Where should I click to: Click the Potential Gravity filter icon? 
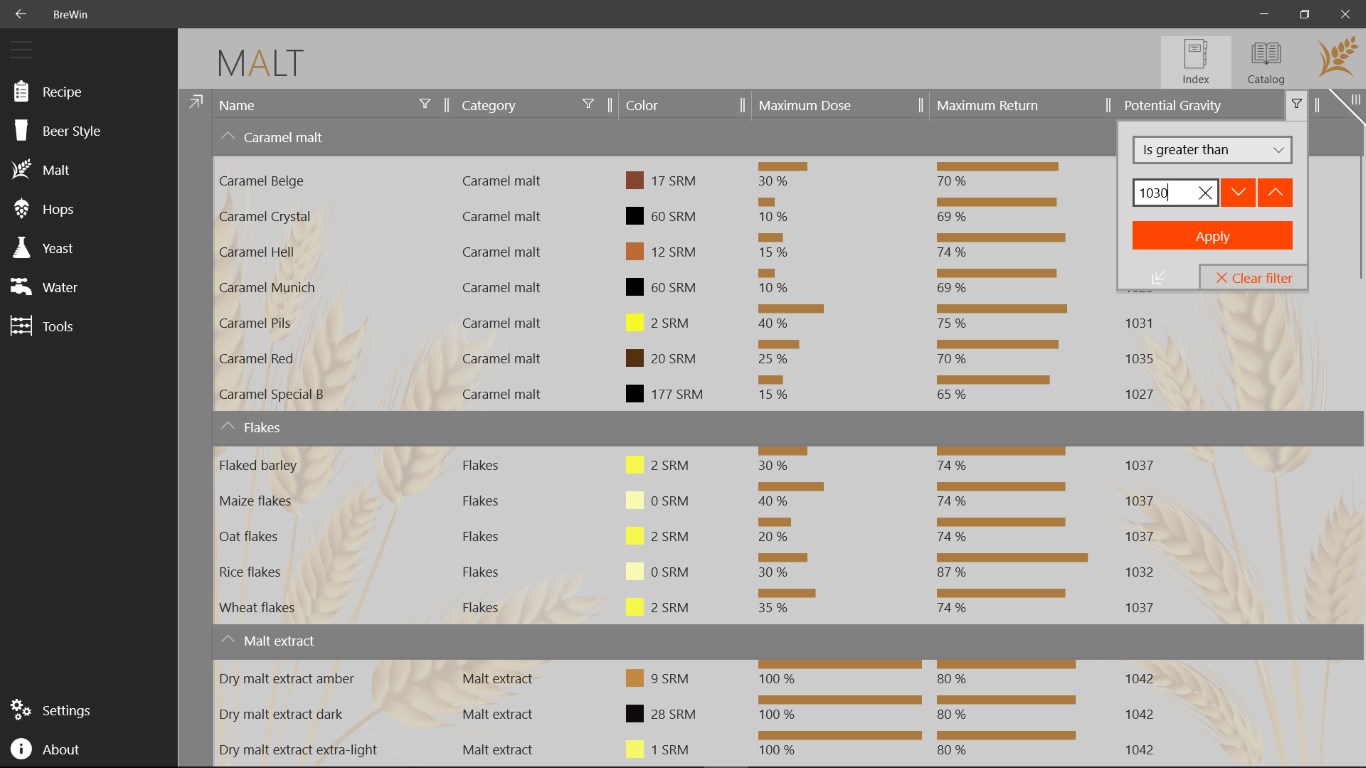pyautogui.click(x=1296, y=104)
